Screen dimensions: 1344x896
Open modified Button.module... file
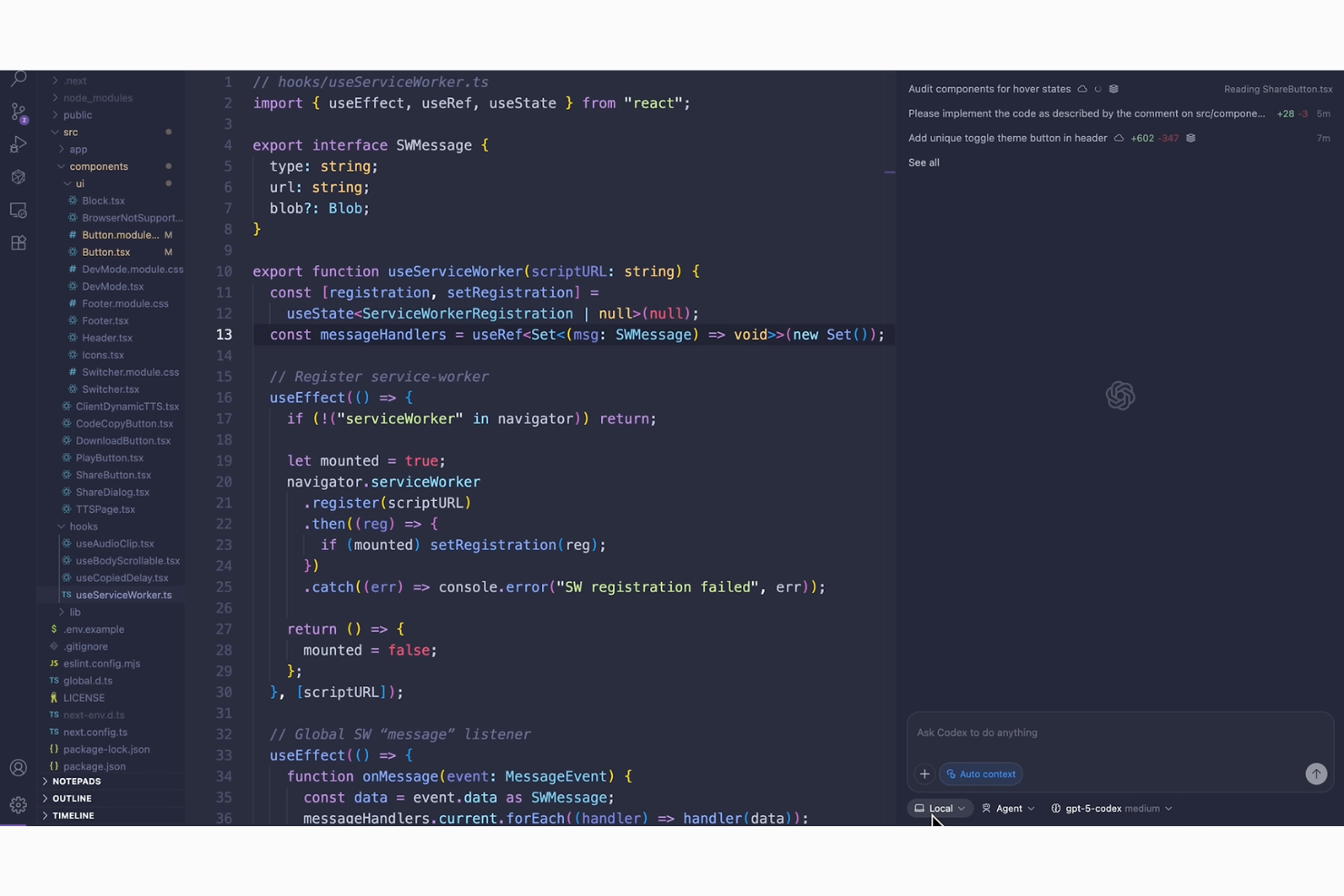120,235
